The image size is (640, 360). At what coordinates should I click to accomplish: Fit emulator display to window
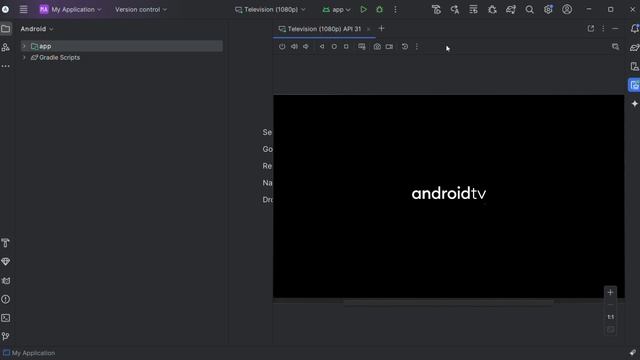pyautogui.click(x=610, y=329)
